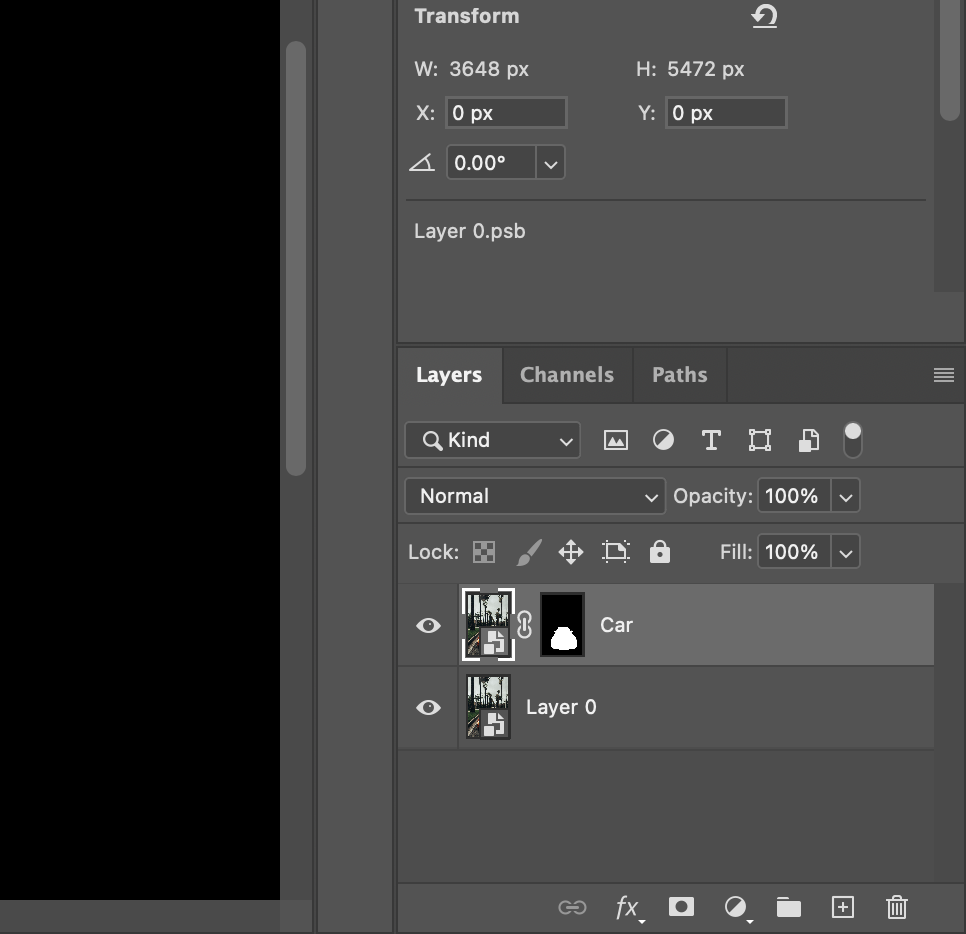Click the Fill value field
The image size is (966, 934).
click(x=794, y=551)
